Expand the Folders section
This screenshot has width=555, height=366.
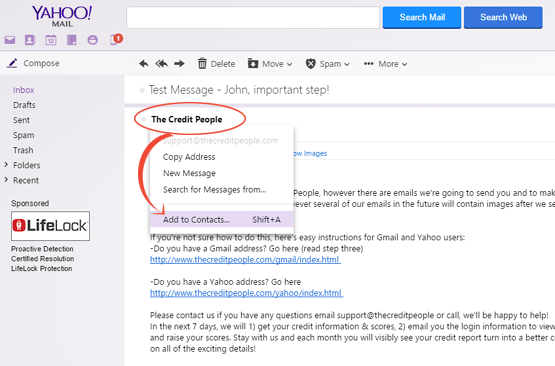(6, 165)
